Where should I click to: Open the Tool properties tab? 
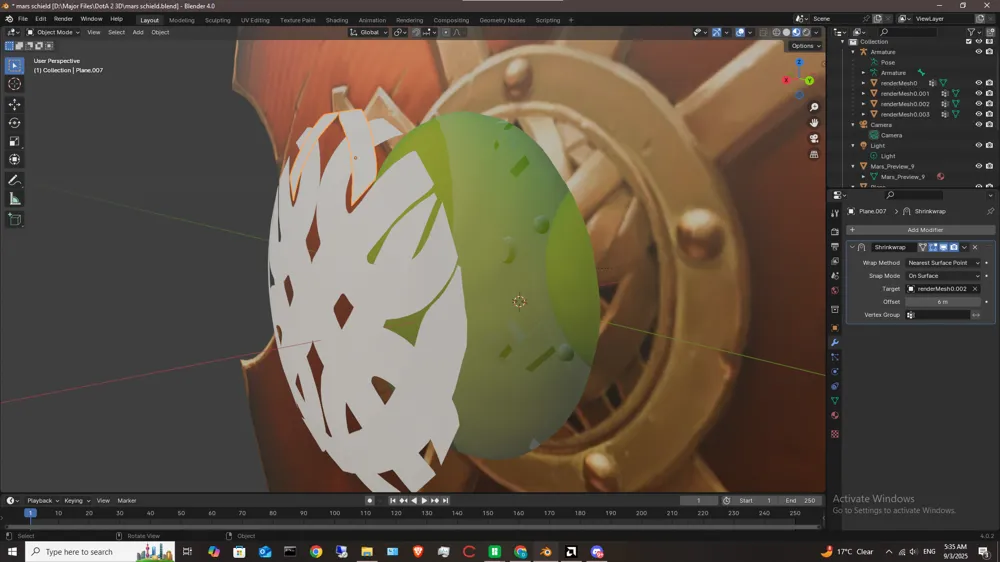(x=835, y=214)
